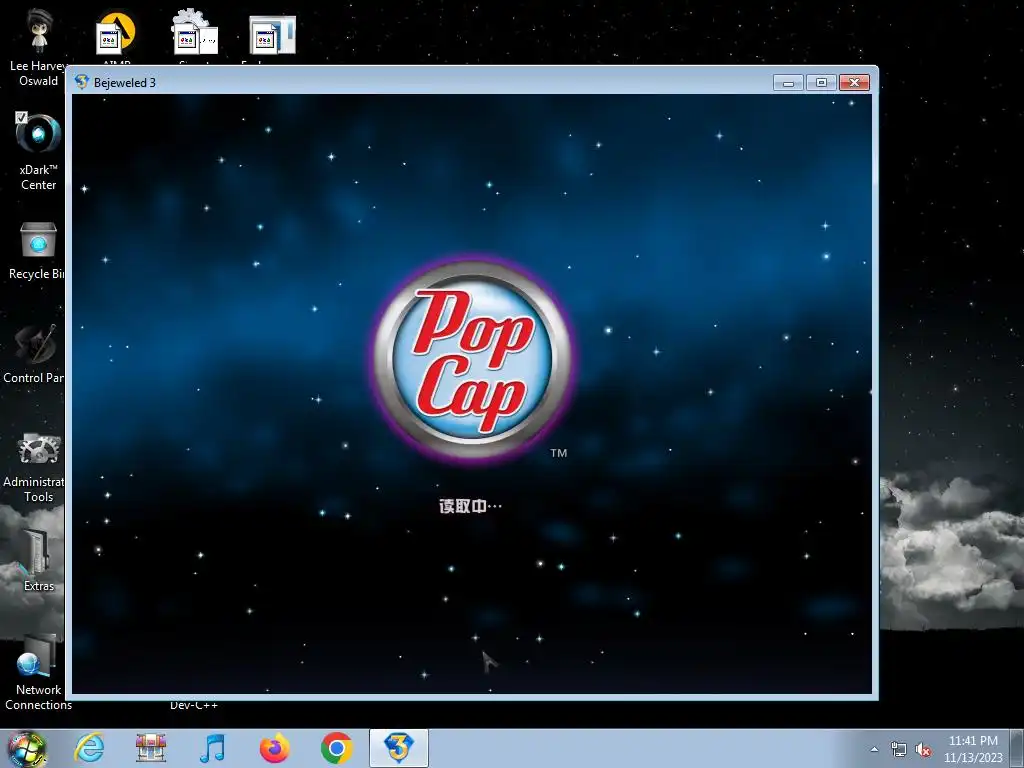Open the AIMP desktop shortcut
This screenshot has height=768, width=1024.
(x=116, y=33)
